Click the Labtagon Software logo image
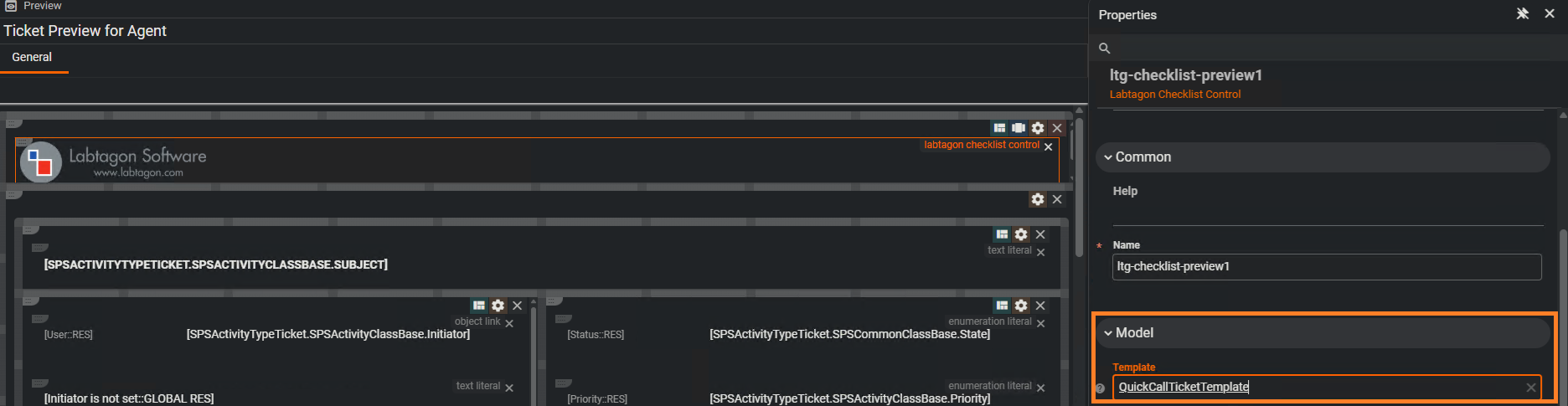This screenshot has width=1568, height=406. coord(113,162)
